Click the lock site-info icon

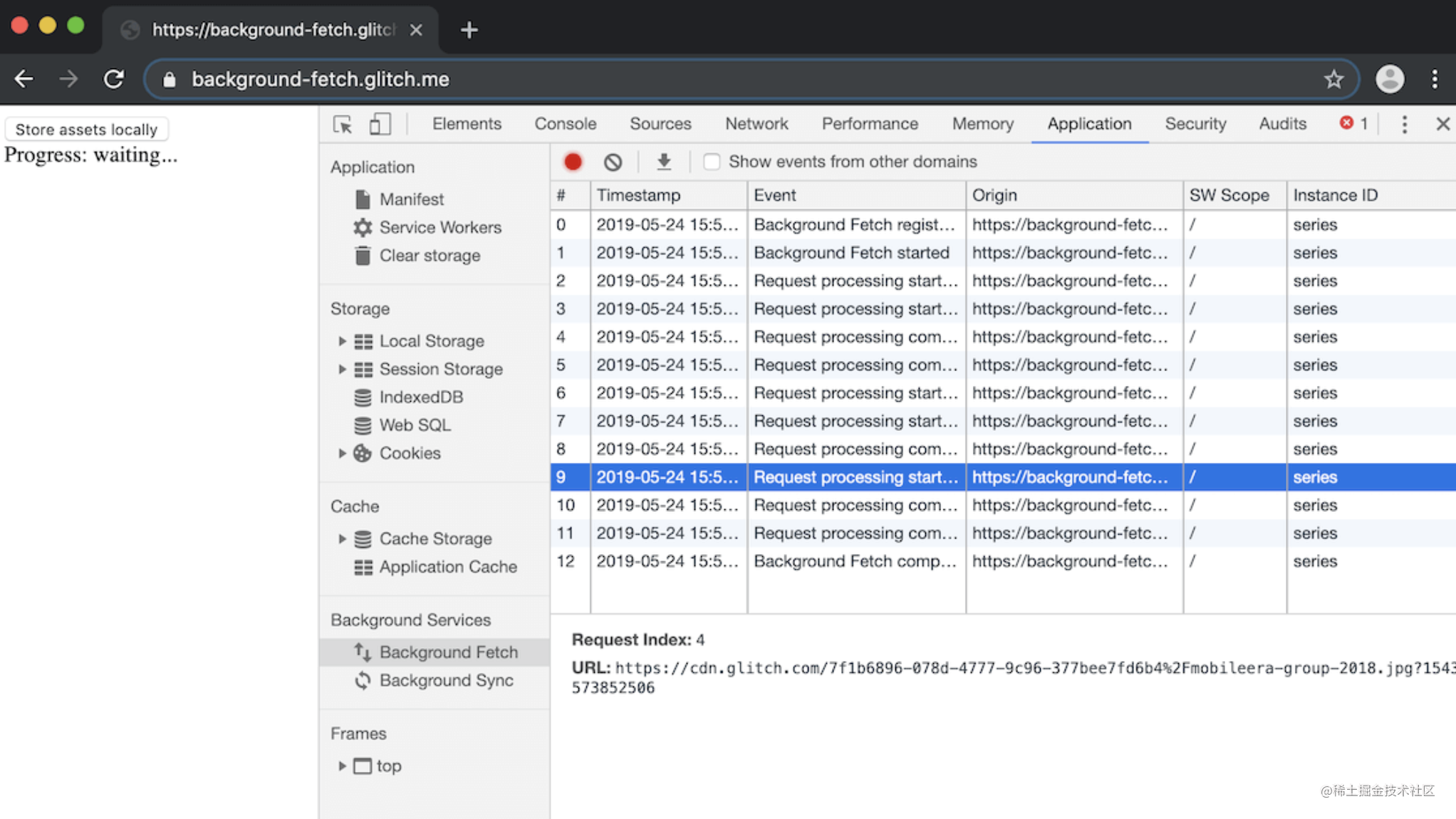pos(169,79)
